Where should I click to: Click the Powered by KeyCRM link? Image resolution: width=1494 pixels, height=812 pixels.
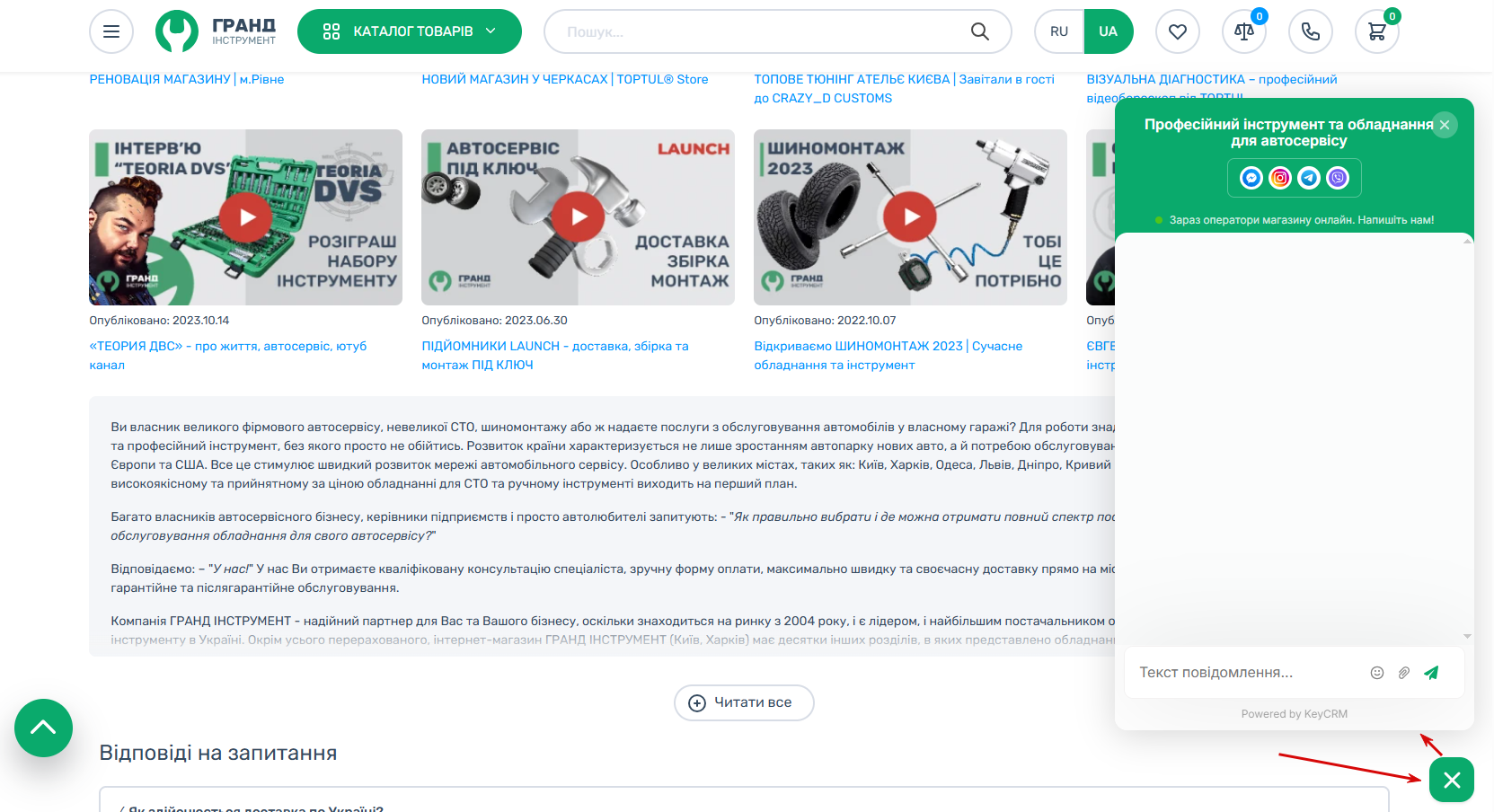pos(1295,714)
